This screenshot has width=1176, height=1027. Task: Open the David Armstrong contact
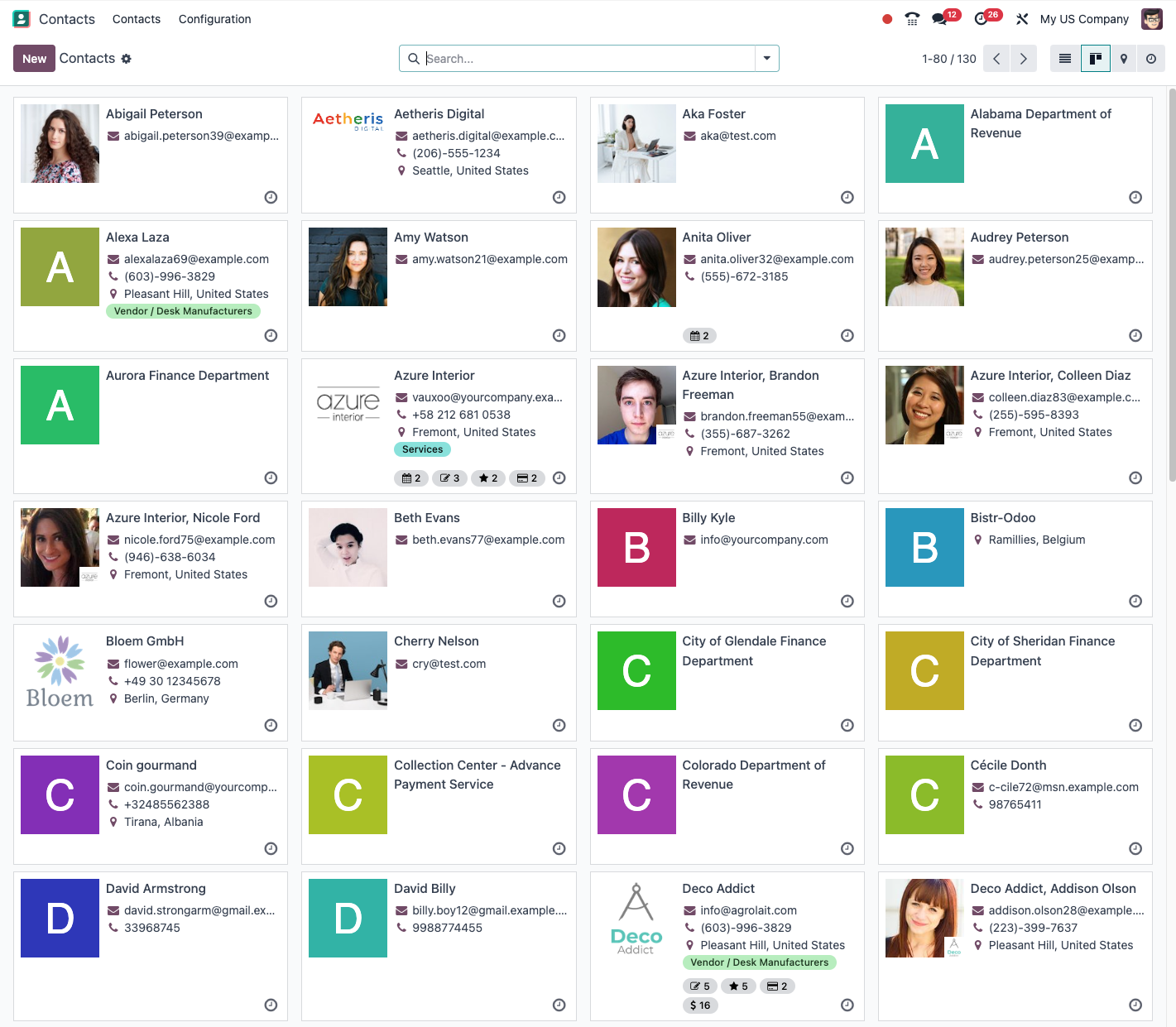click(x=151, y=946)
